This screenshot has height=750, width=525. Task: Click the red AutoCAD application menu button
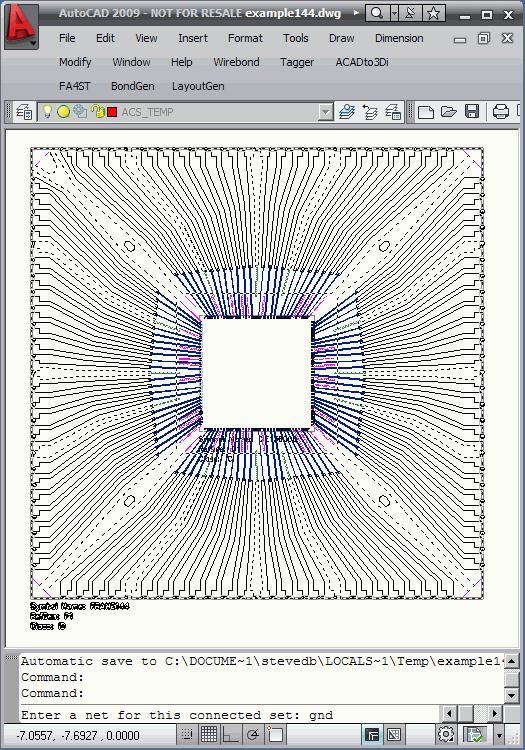[21, 25]
